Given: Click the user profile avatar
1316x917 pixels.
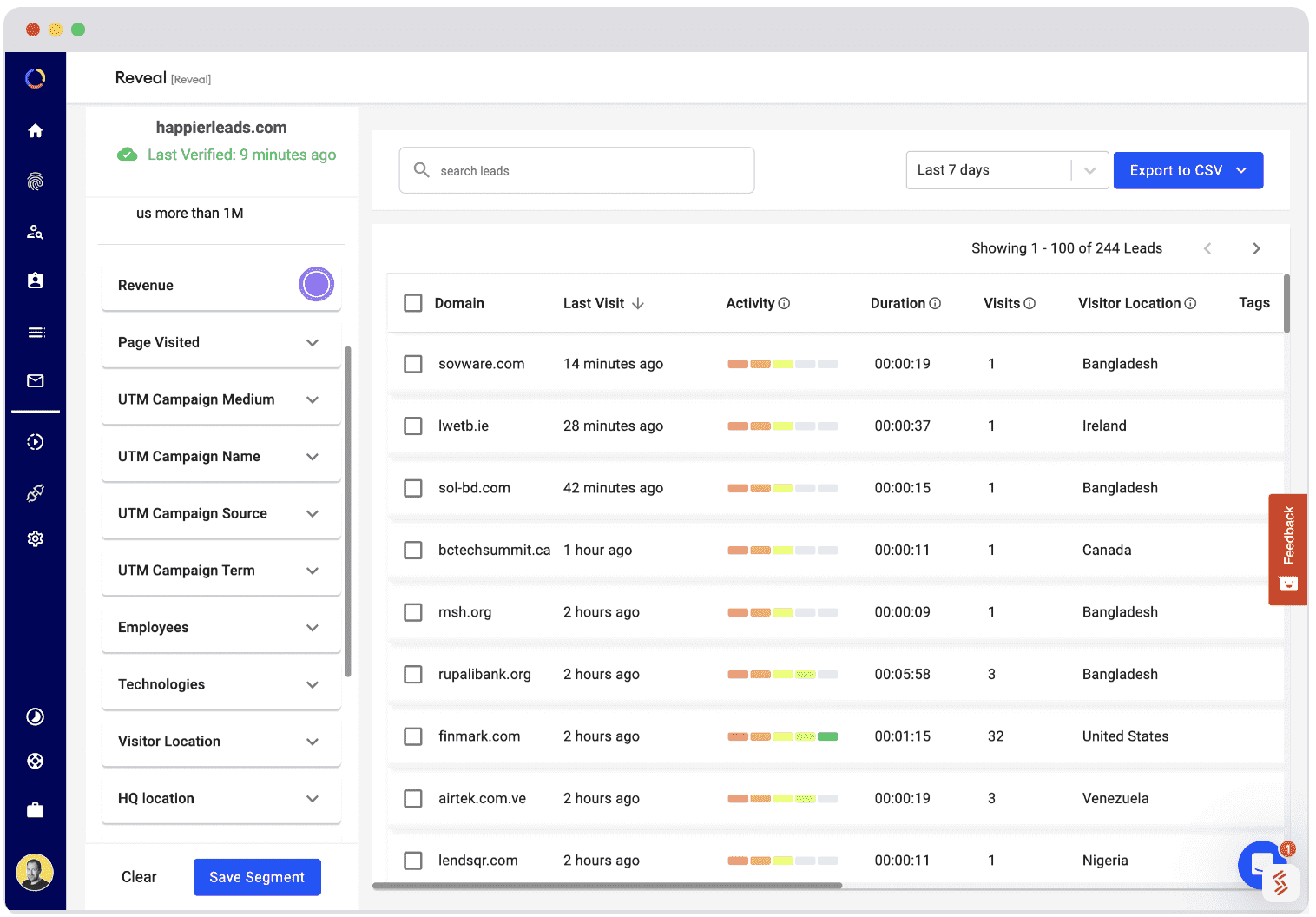Looking at the screenshot, I should point(35,872).
